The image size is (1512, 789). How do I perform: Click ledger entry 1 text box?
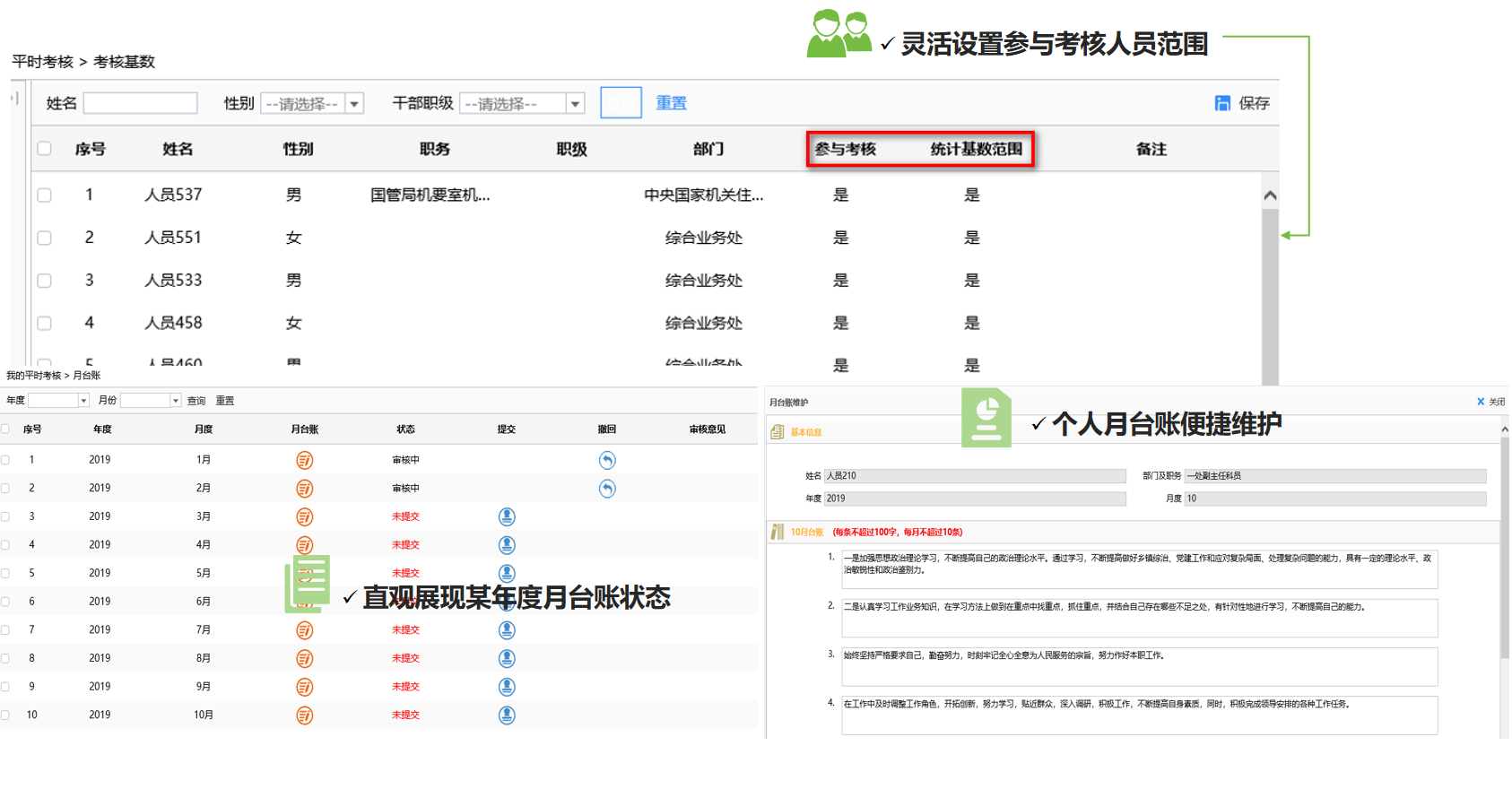tap(1140, 569)
